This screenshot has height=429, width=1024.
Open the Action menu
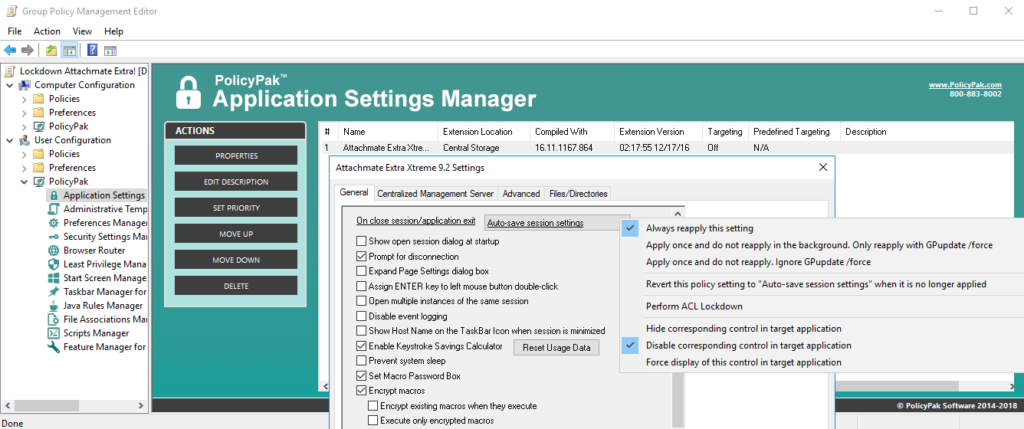pos(47,31)
